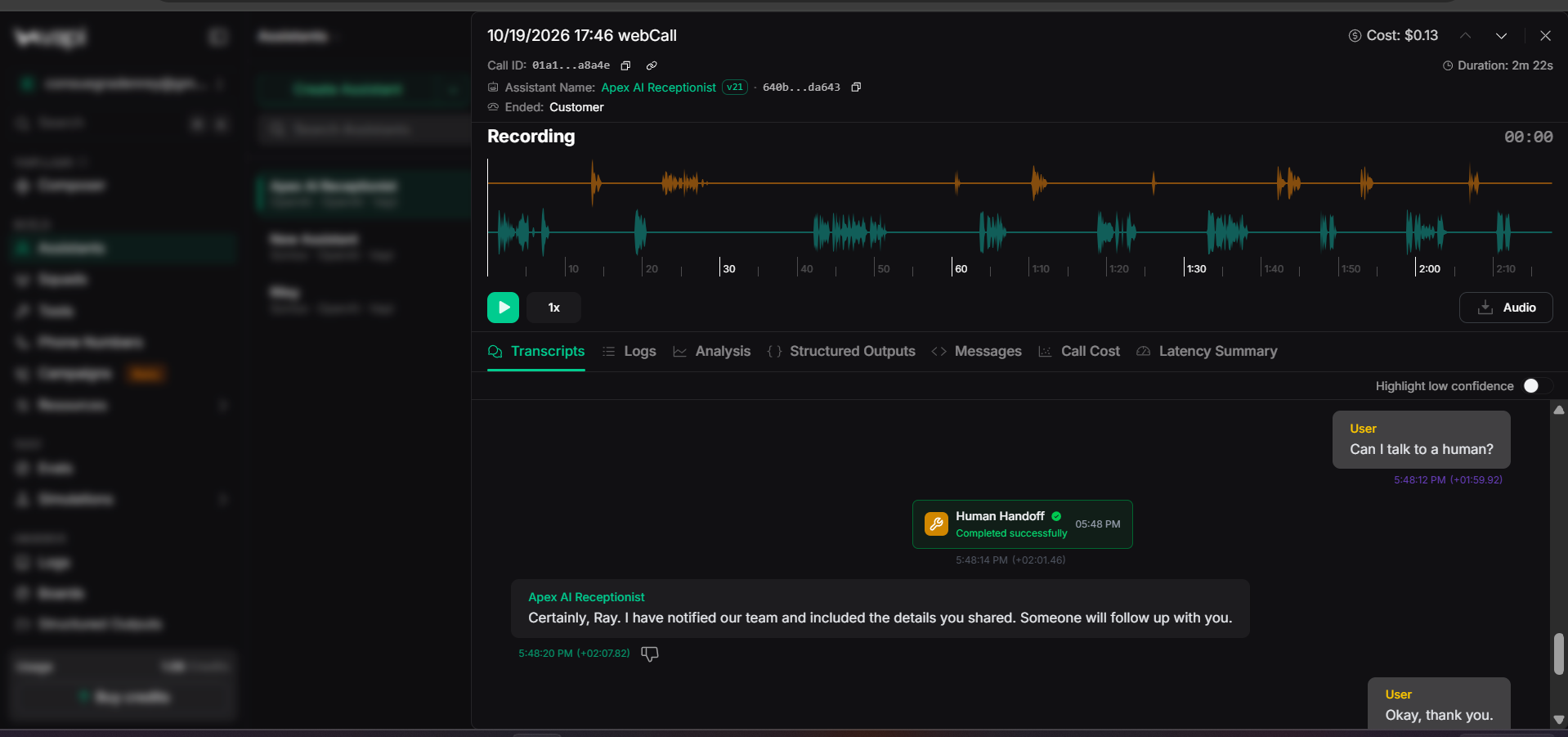Image resolution: width=1568 pixels, height=737 pixels.
Task: Click the transcript scrollbar thumb
Action: [x=1559, y=654]
